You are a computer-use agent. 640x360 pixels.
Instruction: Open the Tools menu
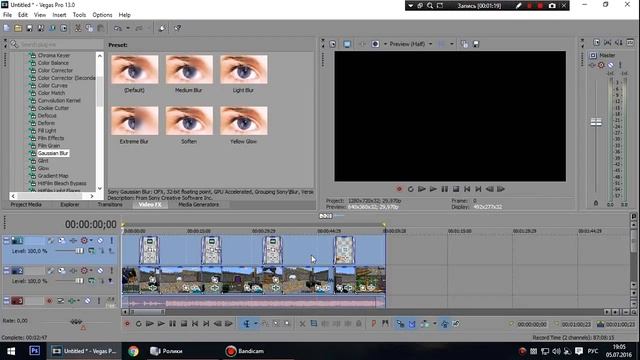[x=79, y=15]
